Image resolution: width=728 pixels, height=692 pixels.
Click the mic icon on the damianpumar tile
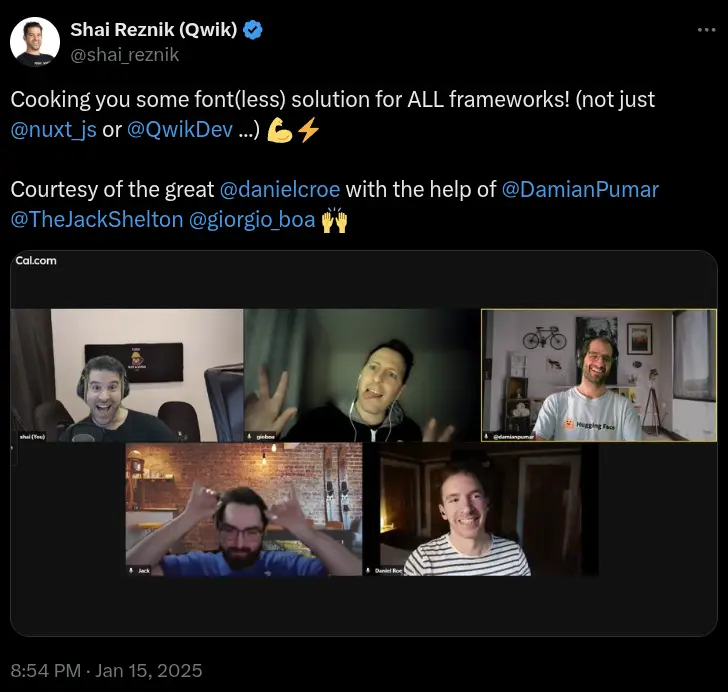click(488, 436)
